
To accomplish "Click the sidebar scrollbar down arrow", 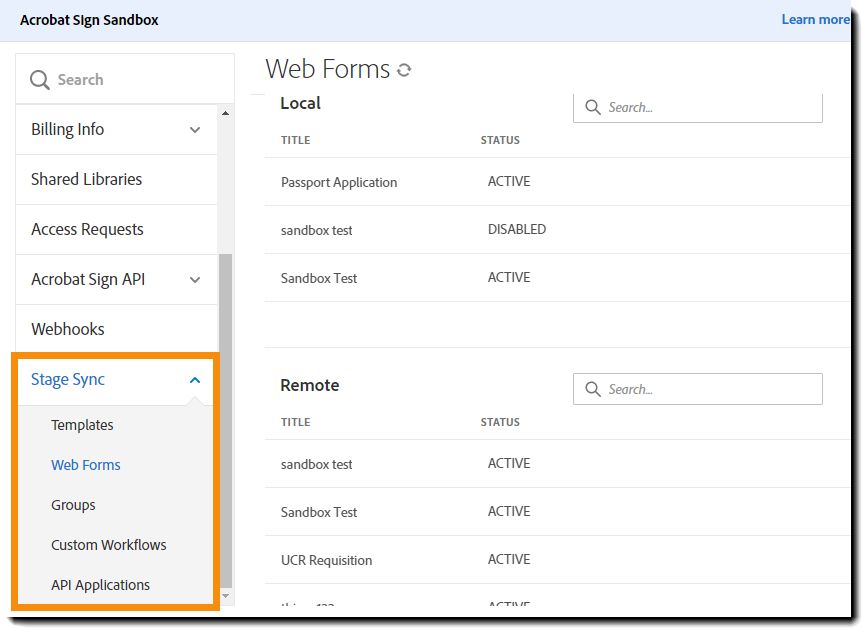I will pos(225,596).
